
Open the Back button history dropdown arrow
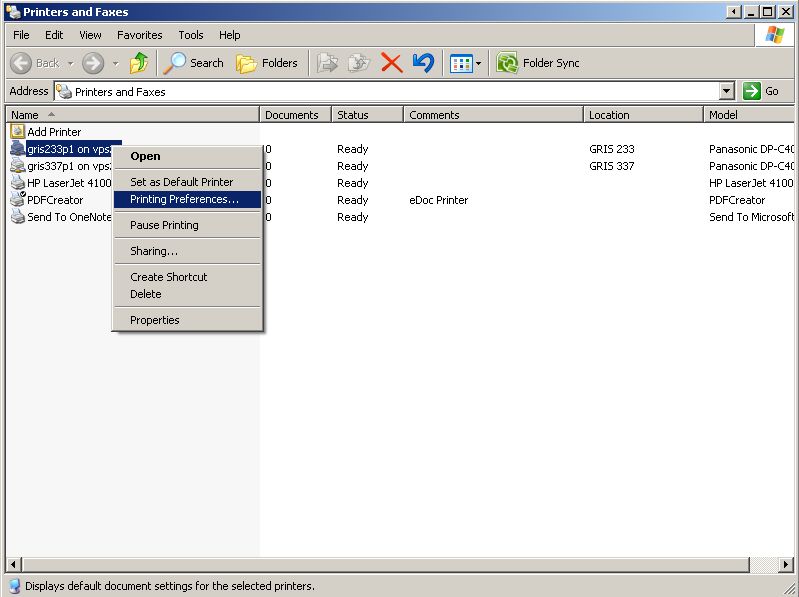(70, 63)
